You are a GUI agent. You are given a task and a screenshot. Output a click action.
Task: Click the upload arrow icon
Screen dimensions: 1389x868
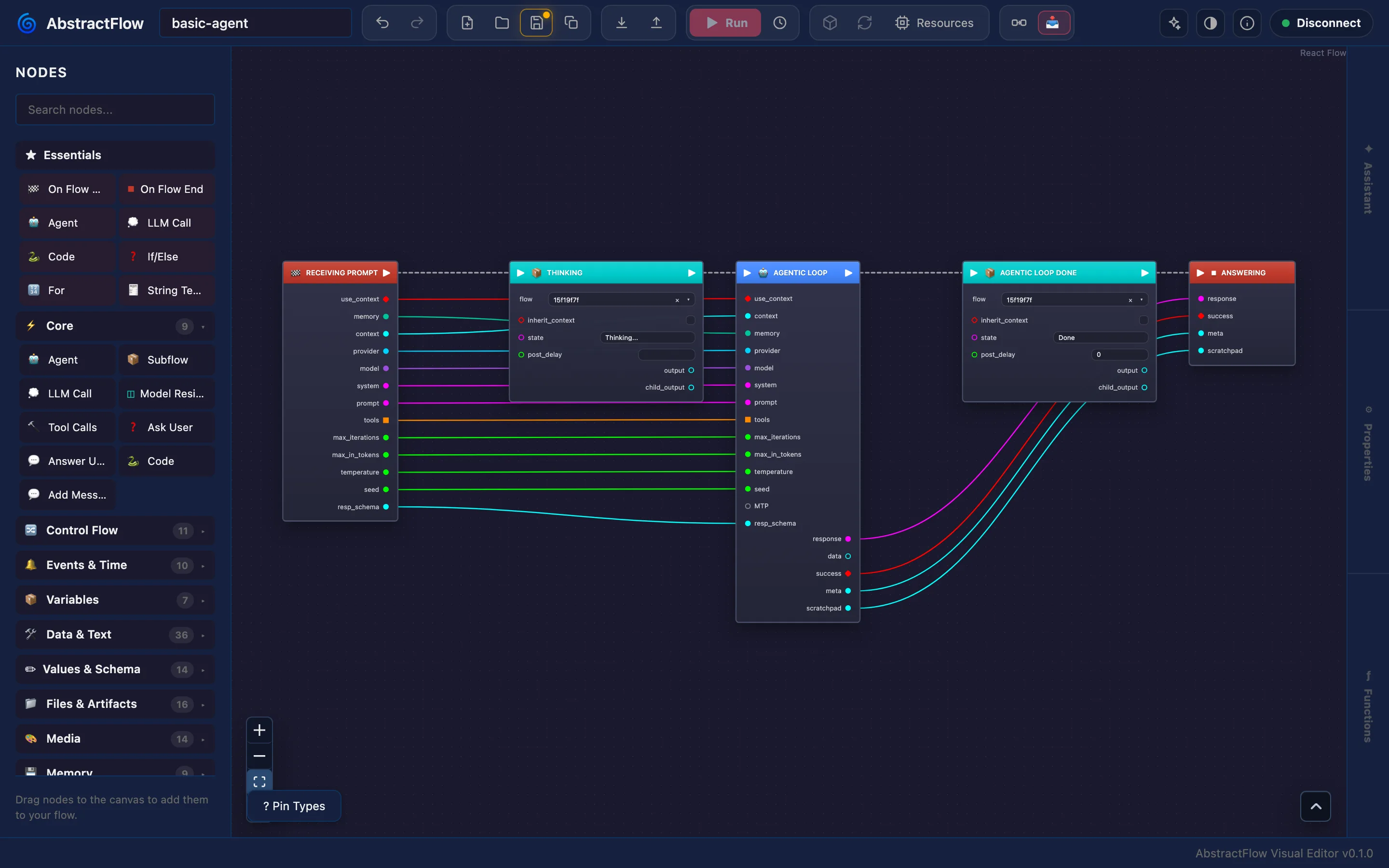coord(656,23)
